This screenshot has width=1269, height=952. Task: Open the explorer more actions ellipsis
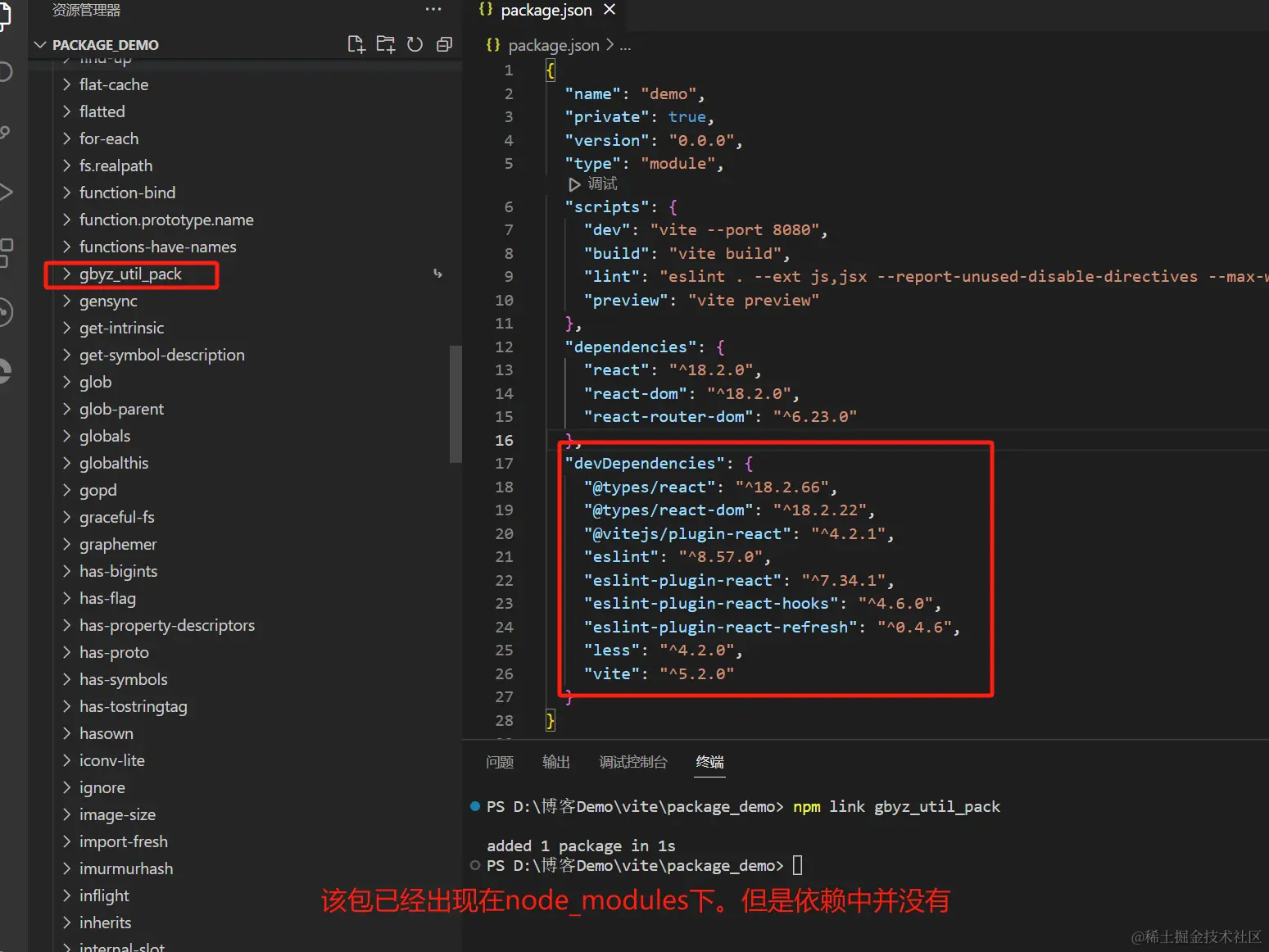click(x=433, y=9)
